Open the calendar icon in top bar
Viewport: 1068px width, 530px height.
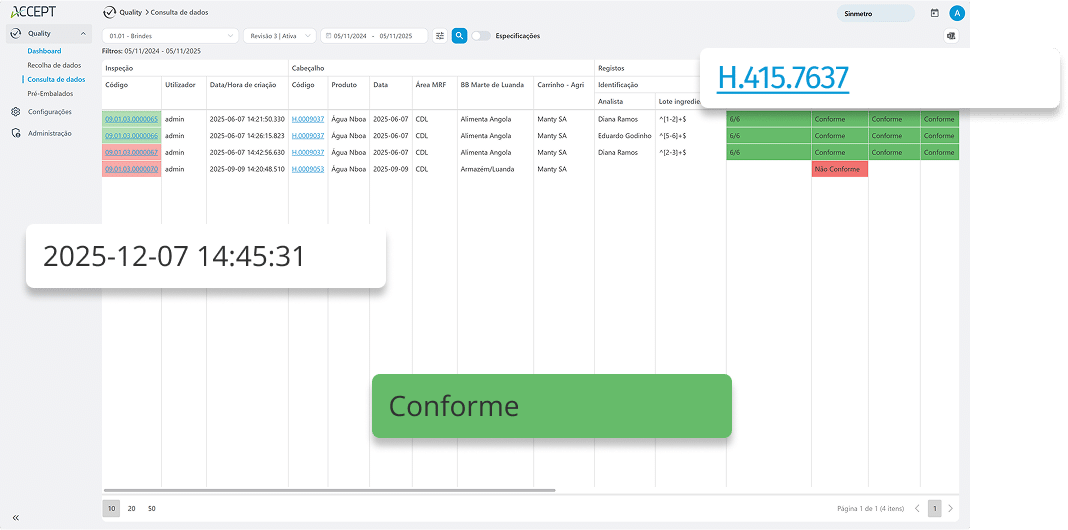934,13
